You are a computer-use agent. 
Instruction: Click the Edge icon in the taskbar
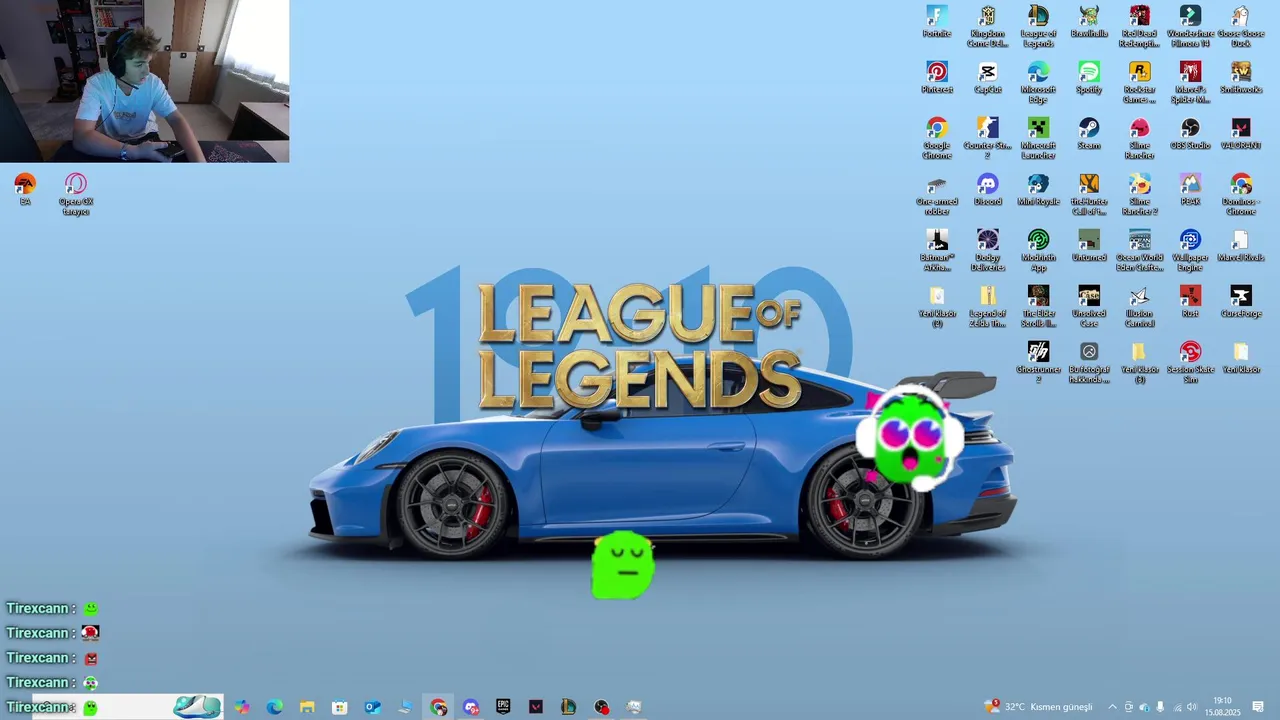click(x=275, y=707)
